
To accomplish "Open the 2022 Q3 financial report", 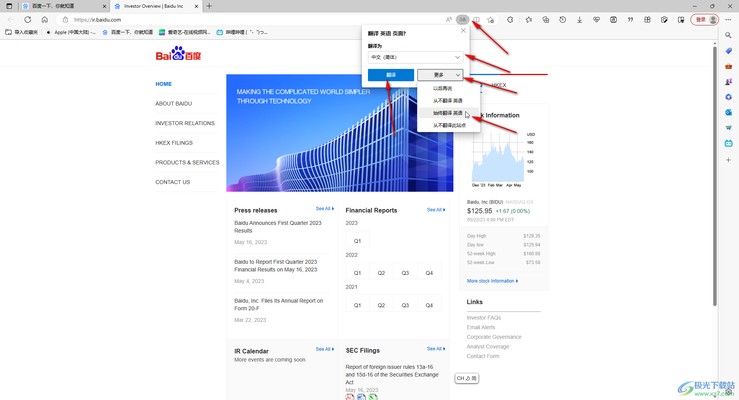I will coord(405,273).
